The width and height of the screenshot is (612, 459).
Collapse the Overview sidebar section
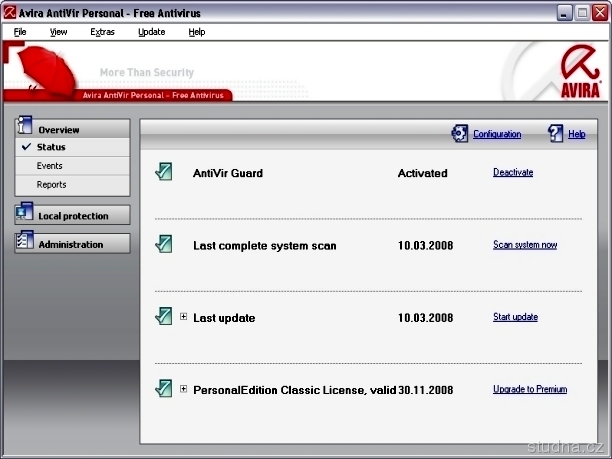72,129
